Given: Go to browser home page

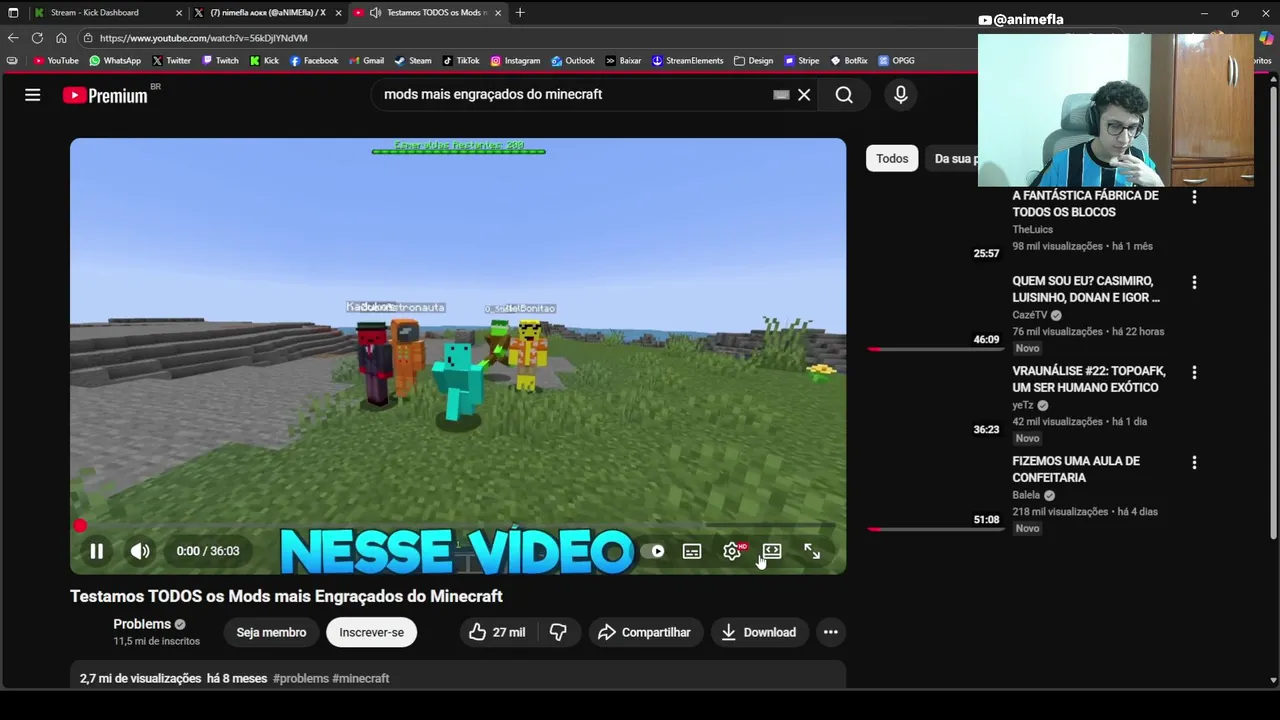Looking at the screenshot, I should coord(61,38).
